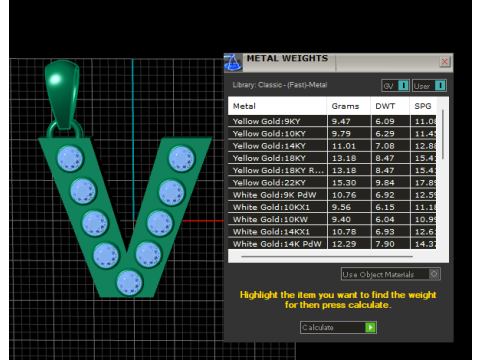Viewport: 480px width, 360px height.
Task: Click the Metal column header
Action: 277,106
